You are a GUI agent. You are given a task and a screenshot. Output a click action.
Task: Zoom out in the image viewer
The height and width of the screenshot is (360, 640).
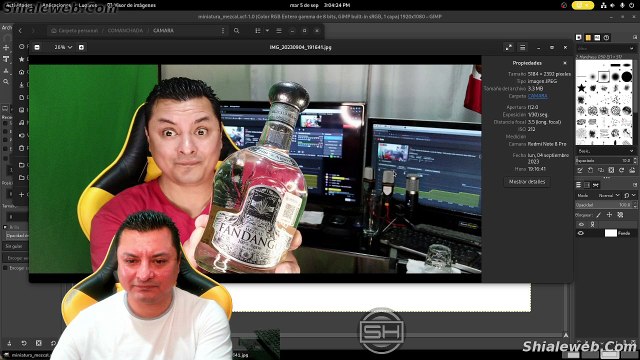click(x=37, y=47)
